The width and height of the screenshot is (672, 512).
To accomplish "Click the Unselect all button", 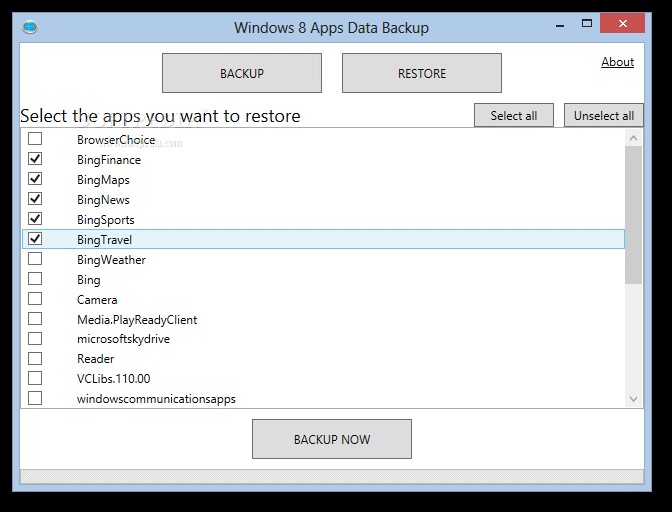I will [603, 115].
